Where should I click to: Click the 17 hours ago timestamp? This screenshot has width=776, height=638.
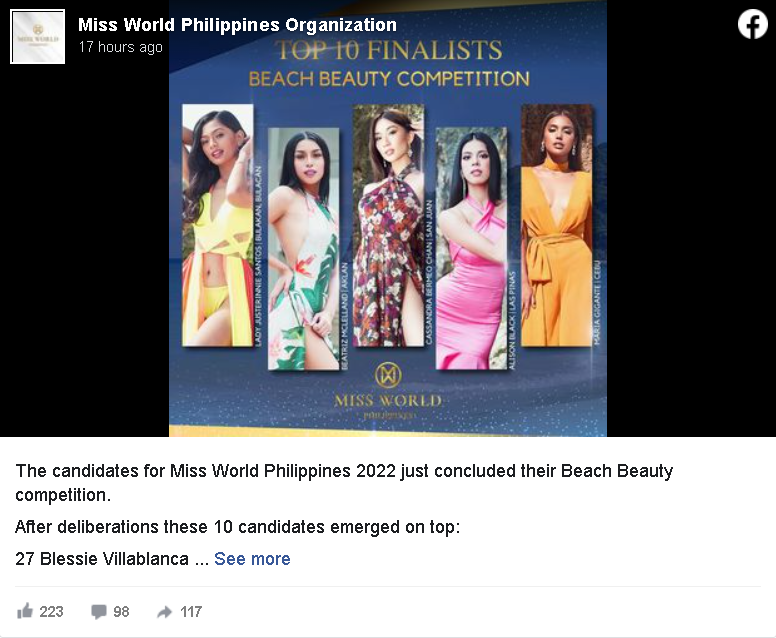[x=120, y=47]
